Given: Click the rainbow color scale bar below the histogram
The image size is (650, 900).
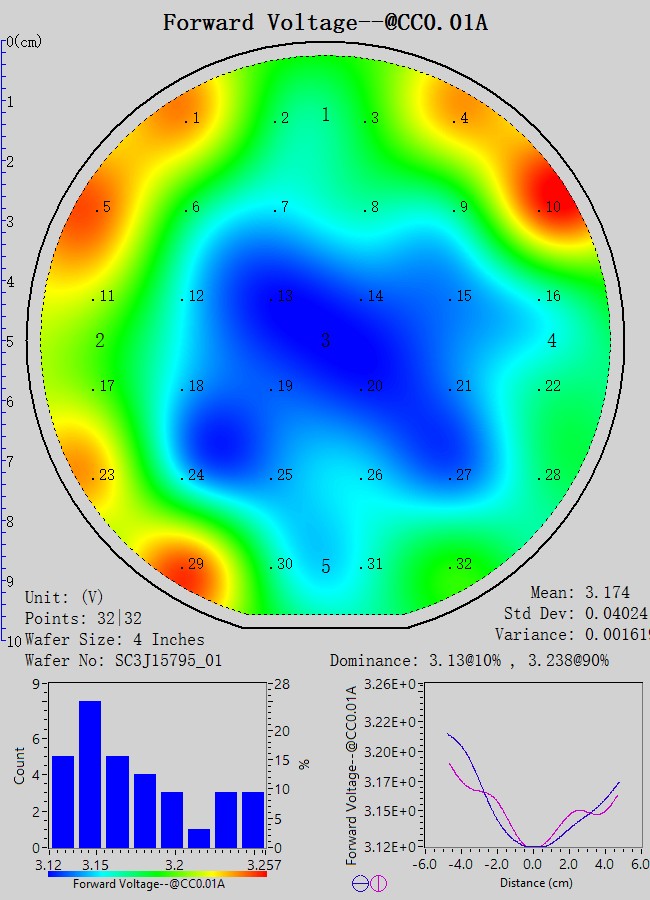Looking at the screenshot, I should (157, 873).
